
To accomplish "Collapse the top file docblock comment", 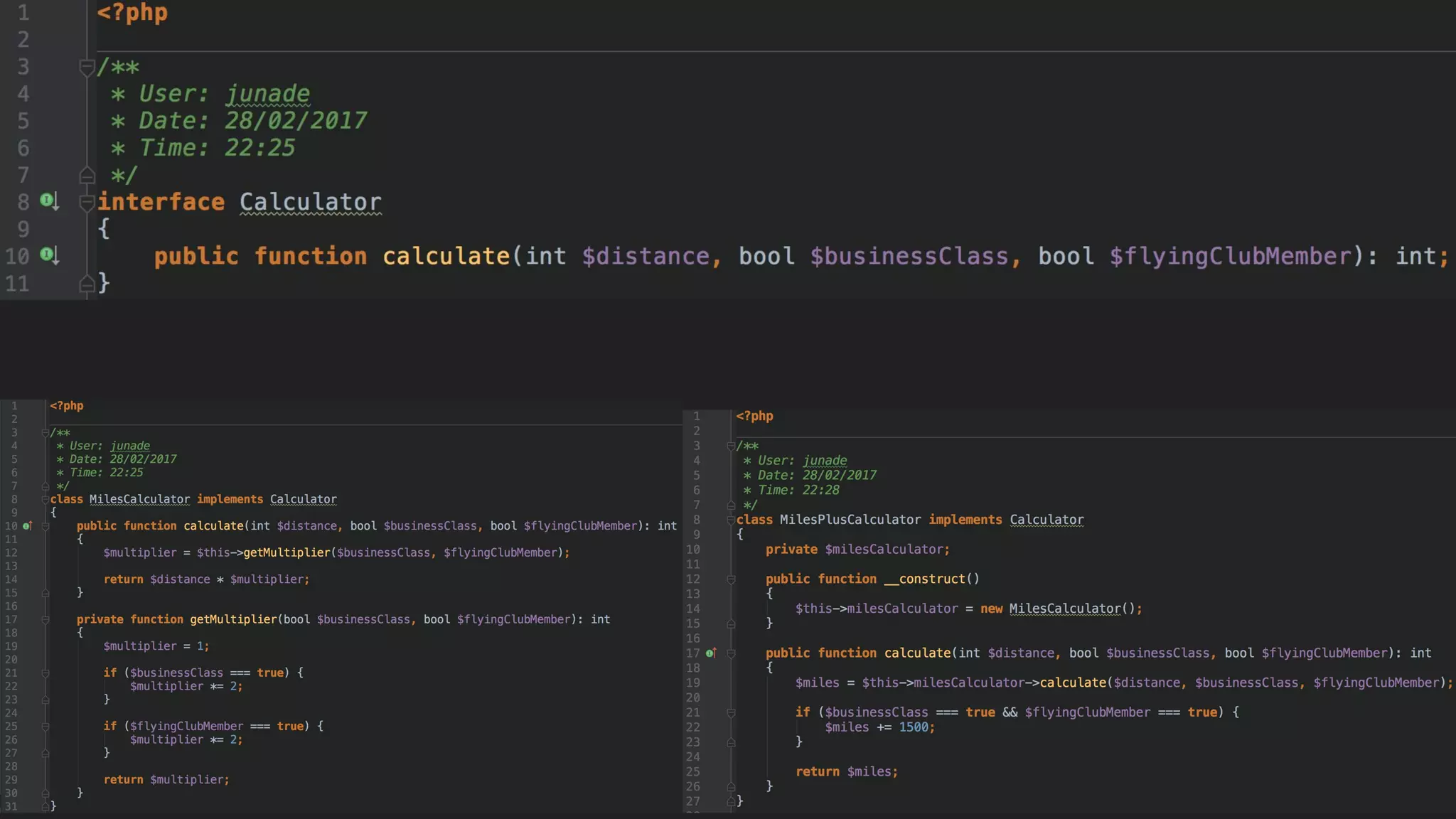I will click(x=87, y=67).
